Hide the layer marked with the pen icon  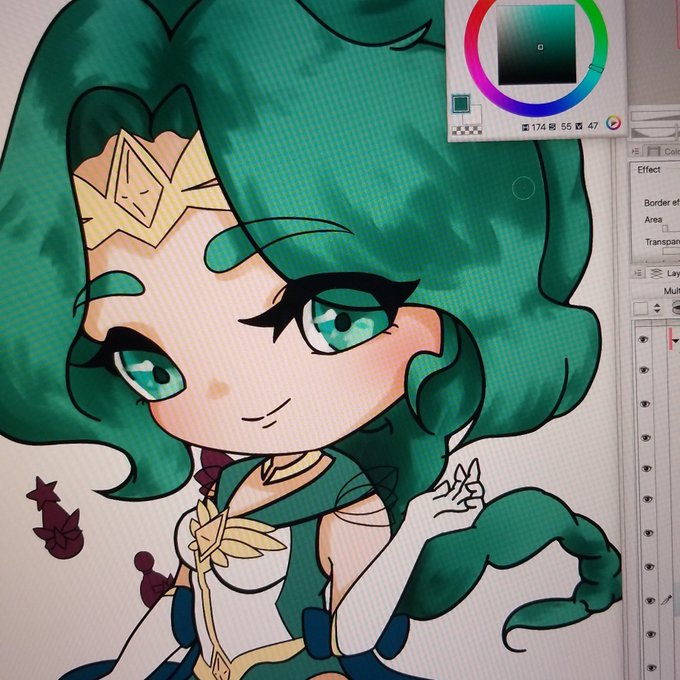pyautogui.click(x=650, y=601)
